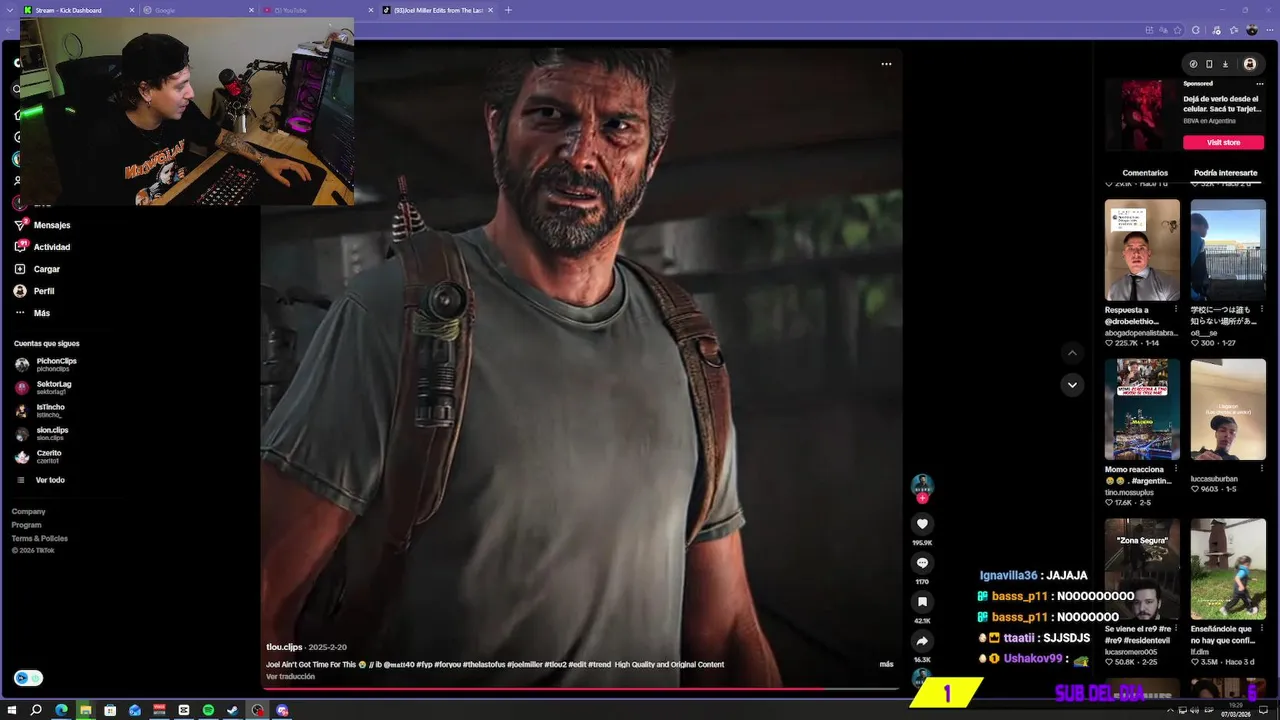Share the video with the arrow icon
Viewport: 1280px width, 720px height.
coord(922,641)
